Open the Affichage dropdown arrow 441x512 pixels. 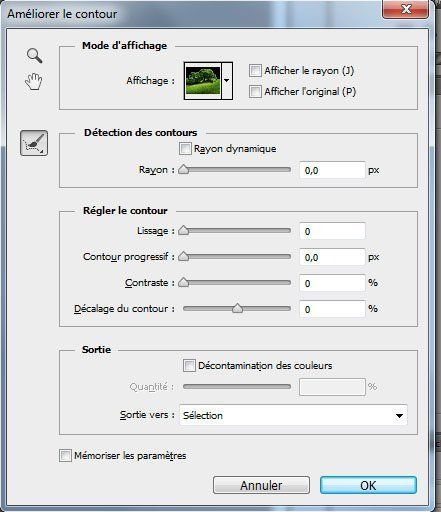pos(227,81)
